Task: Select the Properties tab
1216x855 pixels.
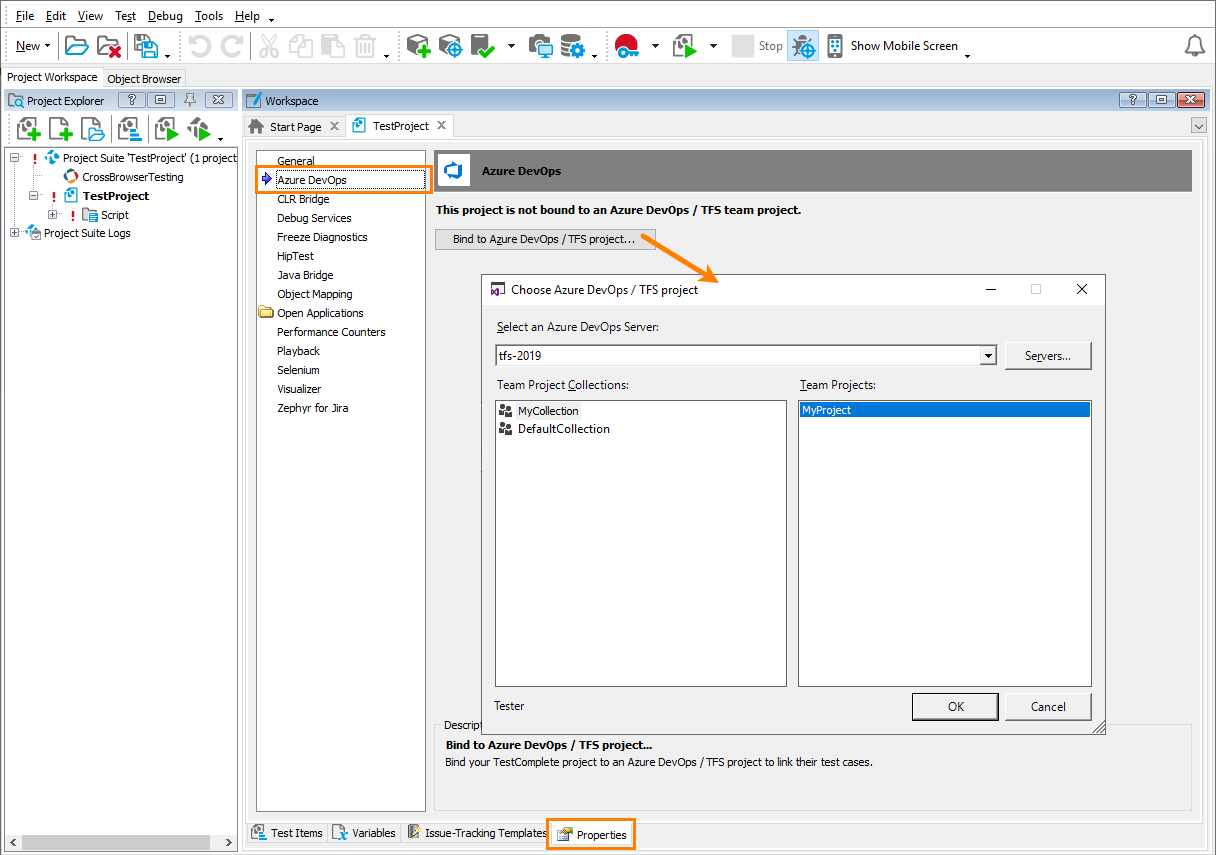Action: coord(591,834)
